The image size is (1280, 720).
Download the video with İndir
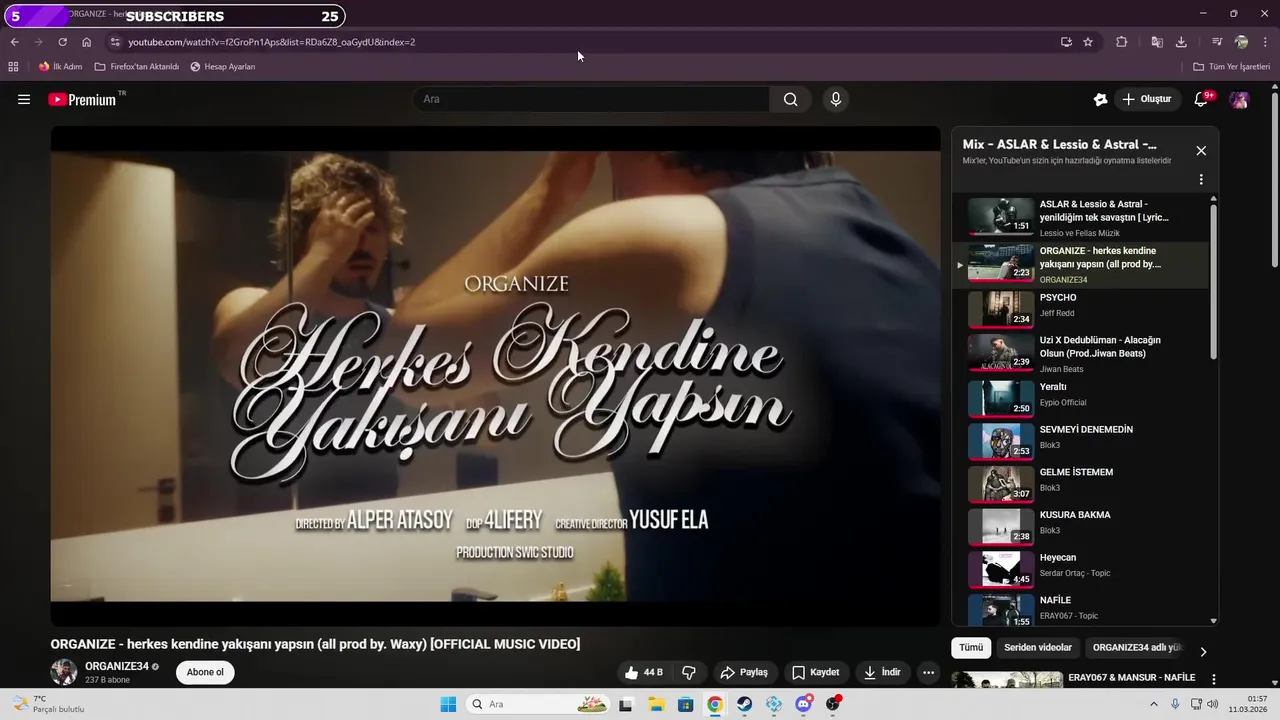coord(882,672)
